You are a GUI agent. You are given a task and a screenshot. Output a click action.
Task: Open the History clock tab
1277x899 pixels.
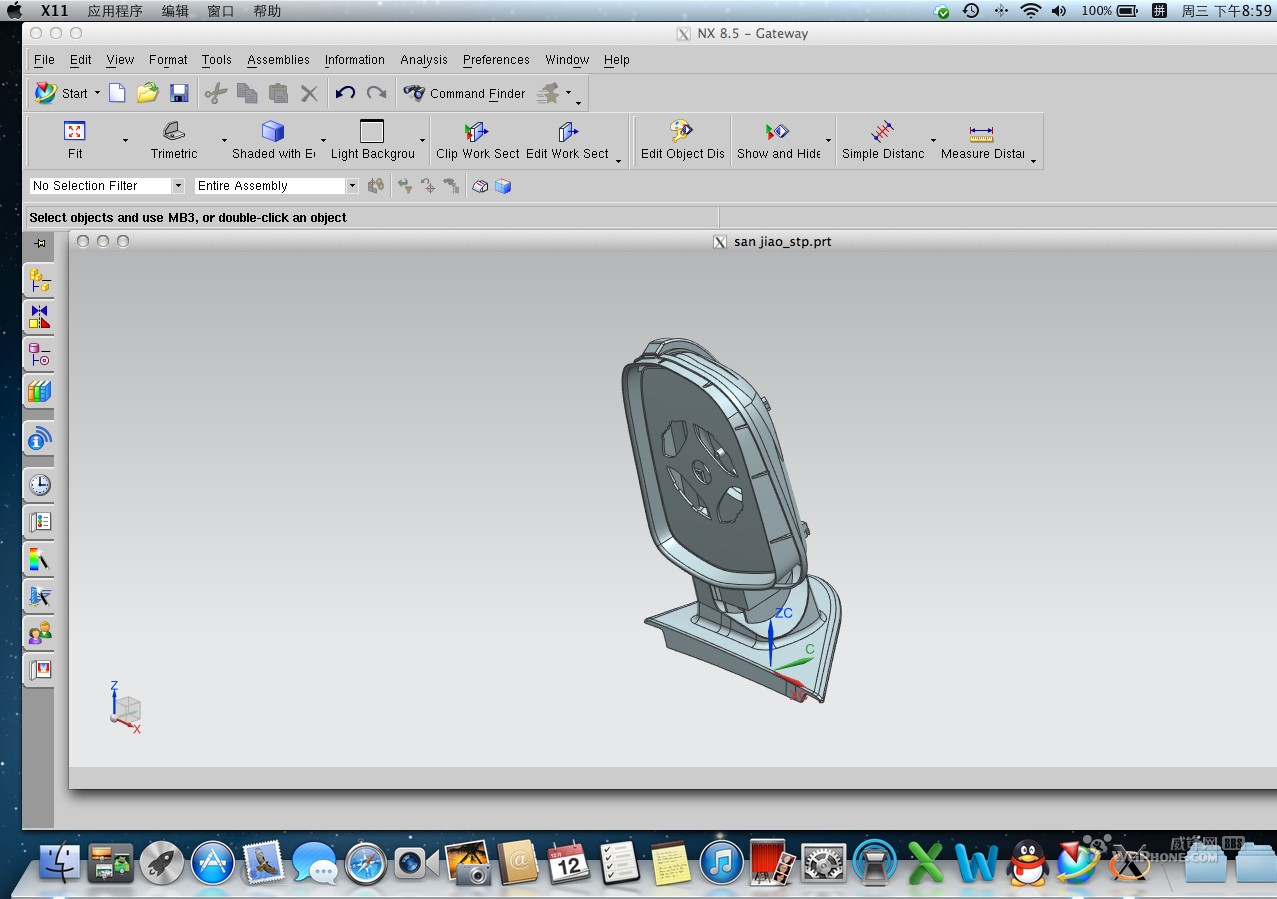point(39,485)
